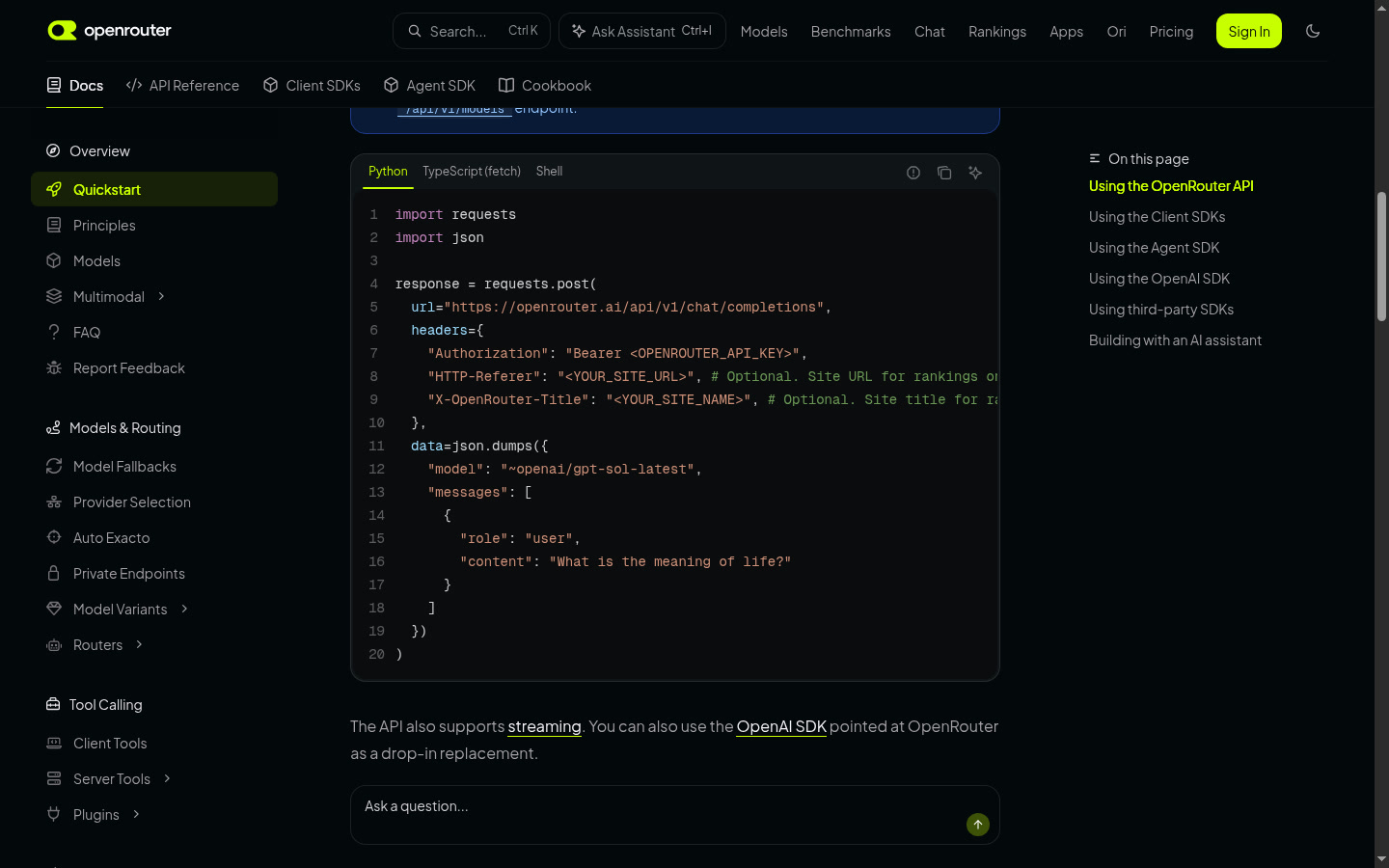Screen dimensions: 1389x868
Task: Open the Ask Assistant button
Action: pyautogui.click(x=642, y=31)
